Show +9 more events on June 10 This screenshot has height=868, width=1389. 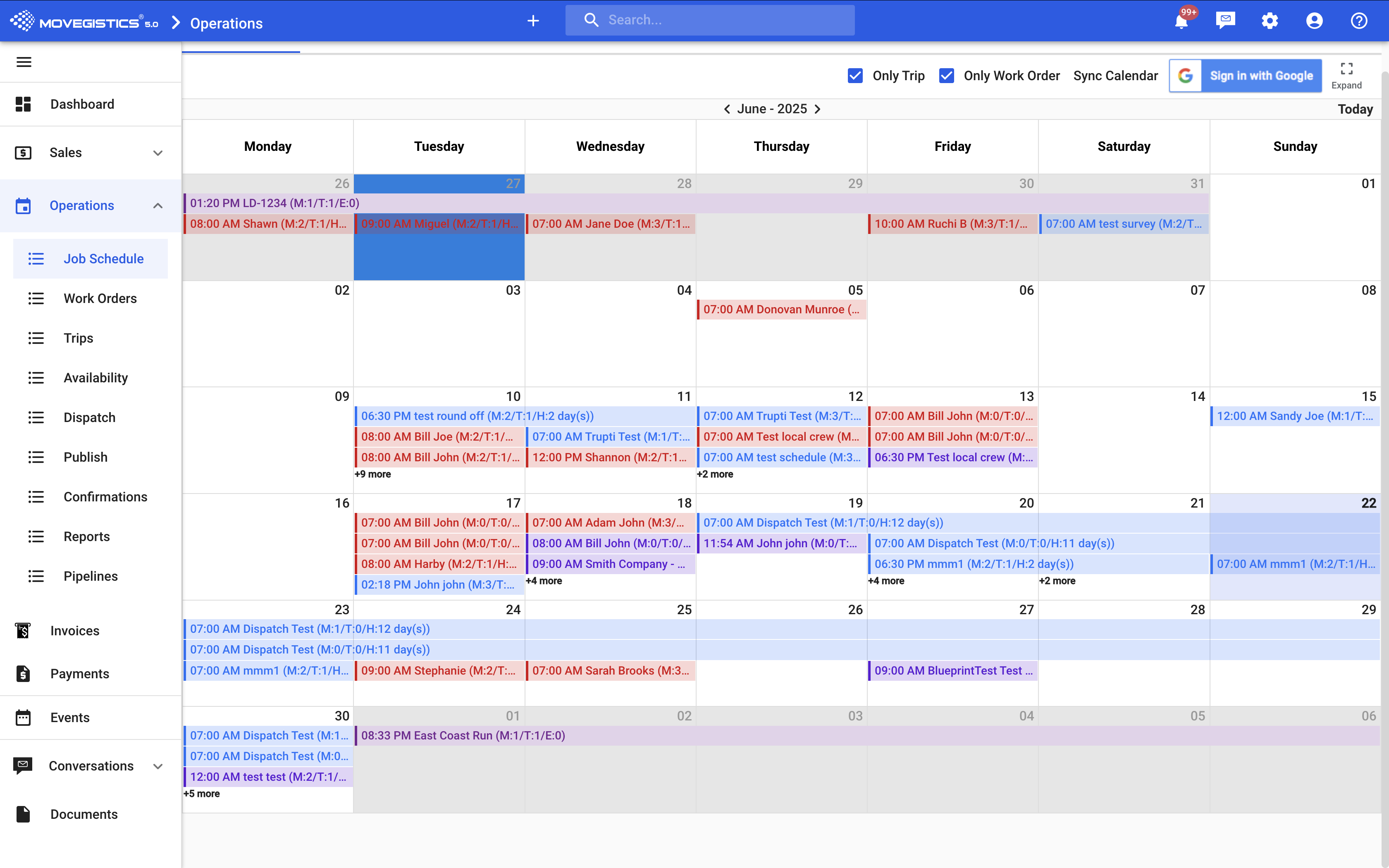tap(372, 474)
